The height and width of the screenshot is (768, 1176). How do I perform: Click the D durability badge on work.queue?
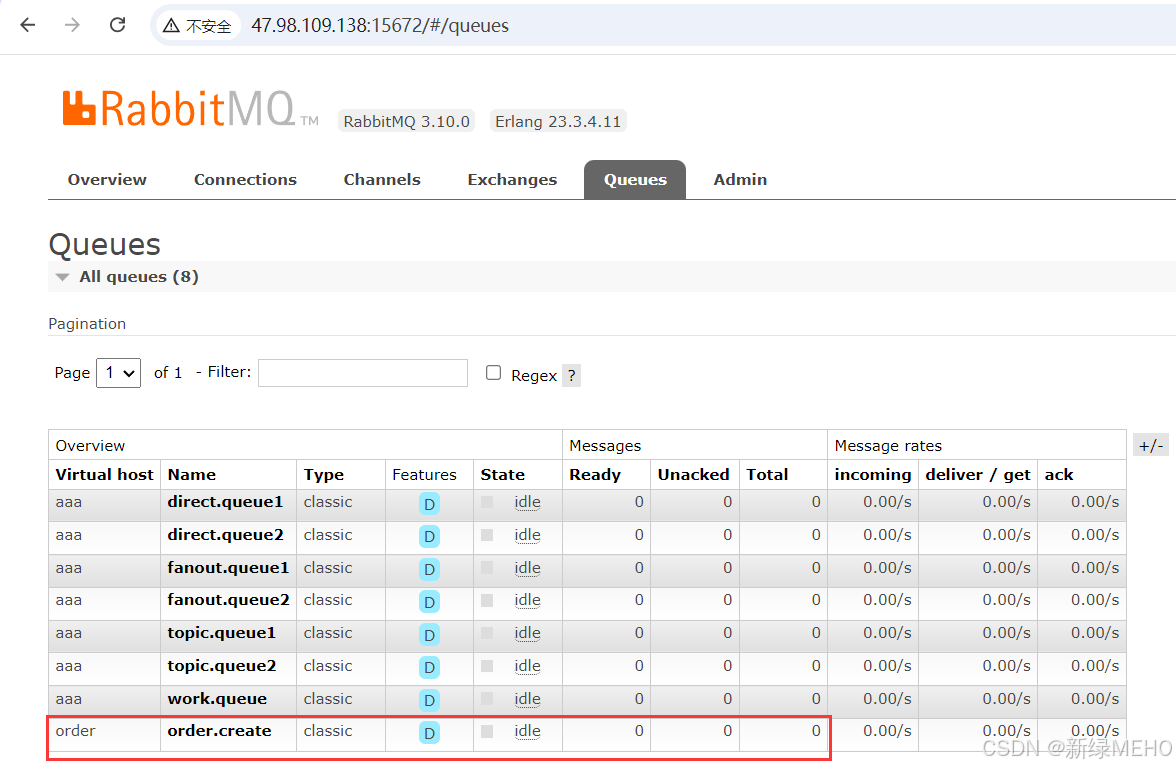[428, 700]
